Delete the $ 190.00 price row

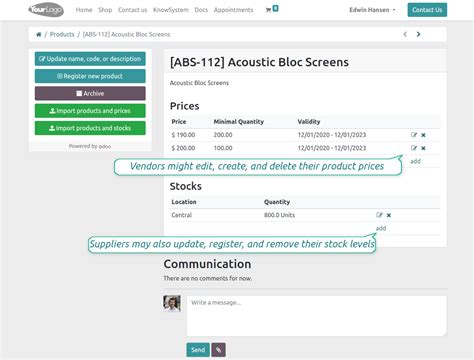tap(423, 135)
